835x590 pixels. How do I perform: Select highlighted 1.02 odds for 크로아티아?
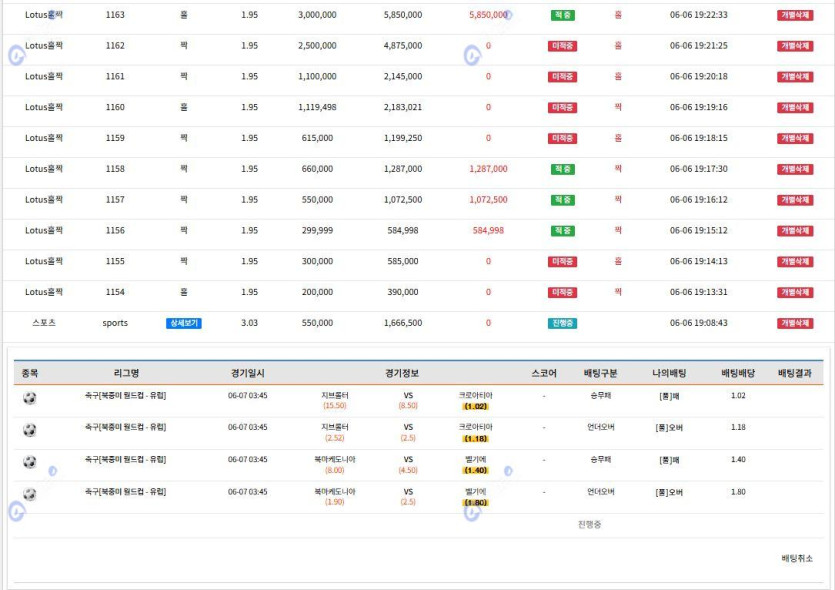coord(474,406)
